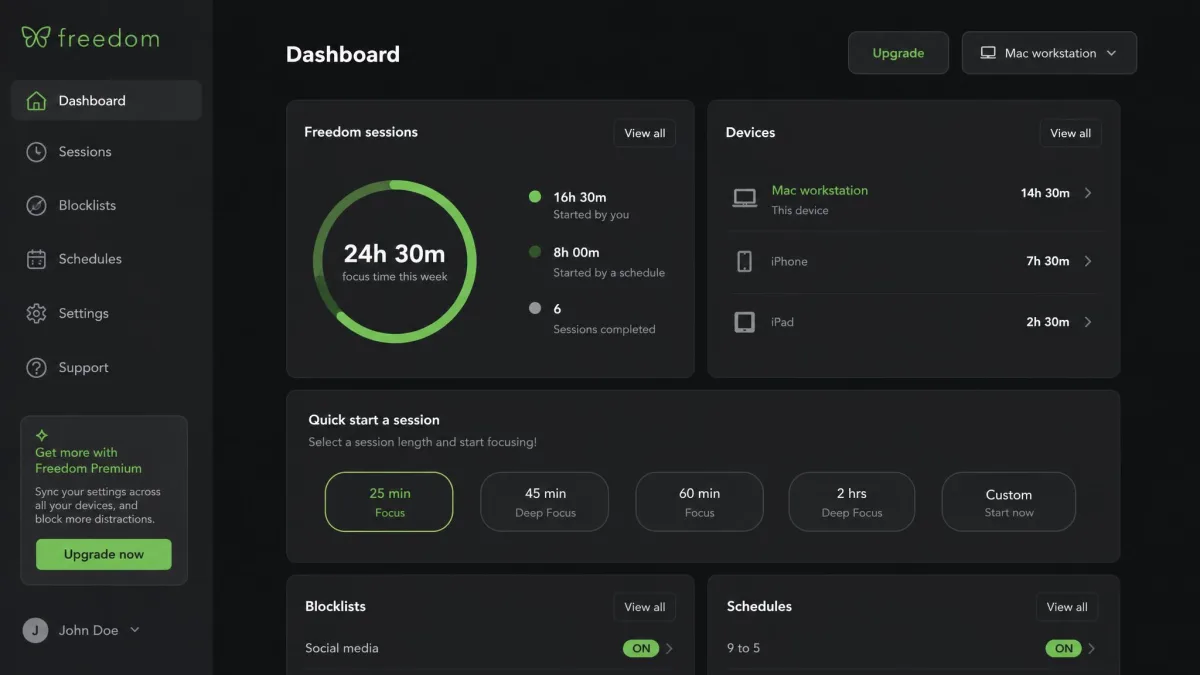1200x675 pixels.
Task: Go to Dashboard in sidebar
Action: pos(106,101)
